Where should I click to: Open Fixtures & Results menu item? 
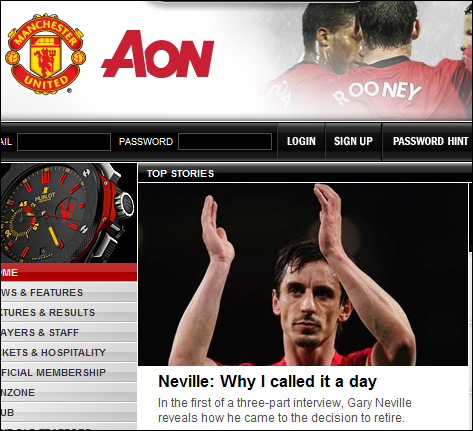click(x=68, y=312)
